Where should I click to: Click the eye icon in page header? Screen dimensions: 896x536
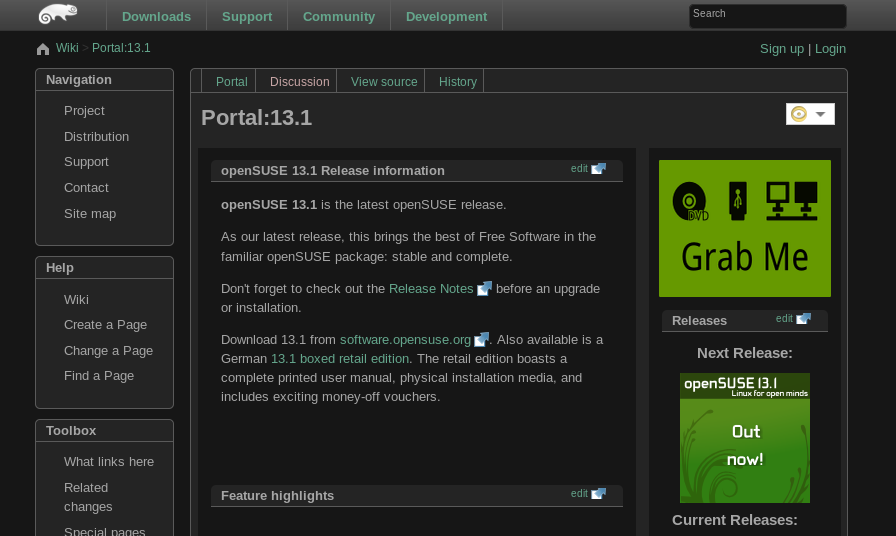coord(799,114)
